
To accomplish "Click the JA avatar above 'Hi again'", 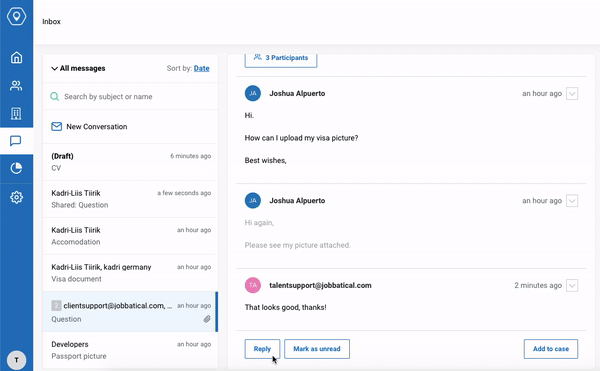I will coord(253,200).
